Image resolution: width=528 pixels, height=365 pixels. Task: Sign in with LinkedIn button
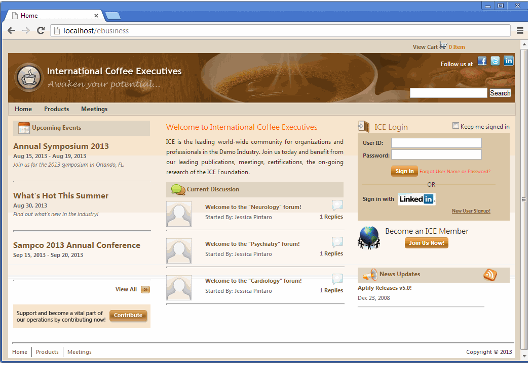point(417,199)
